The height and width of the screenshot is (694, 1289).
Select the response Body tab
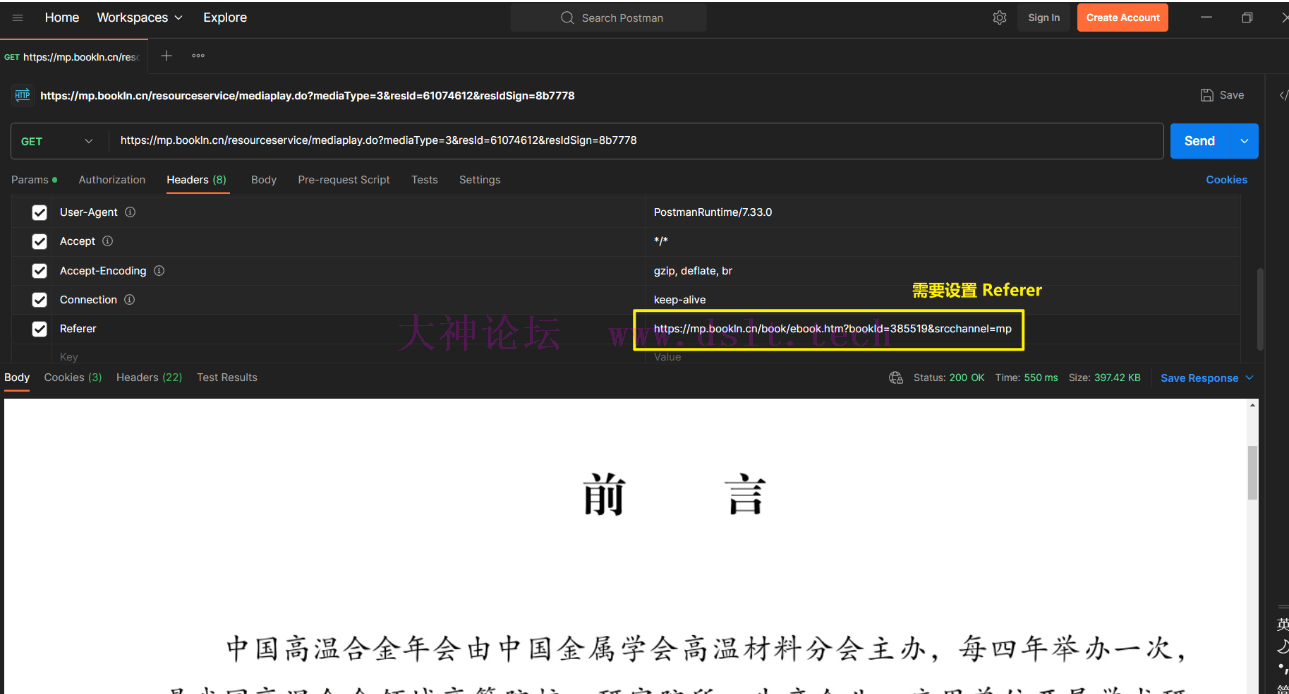tap(17, 377)
